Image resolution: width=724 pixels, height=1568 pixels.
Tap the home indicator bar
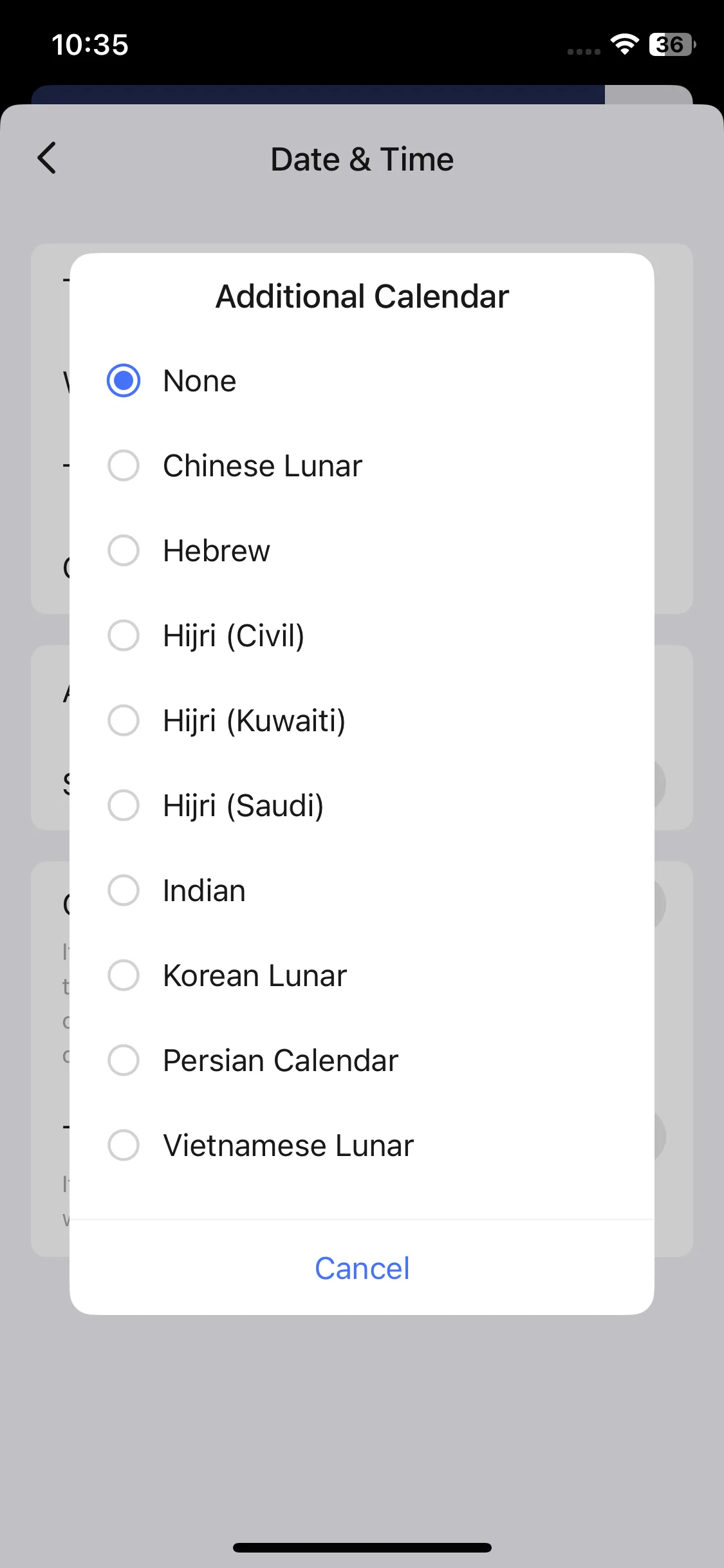pyautogui.click(x=362, y=1547)
